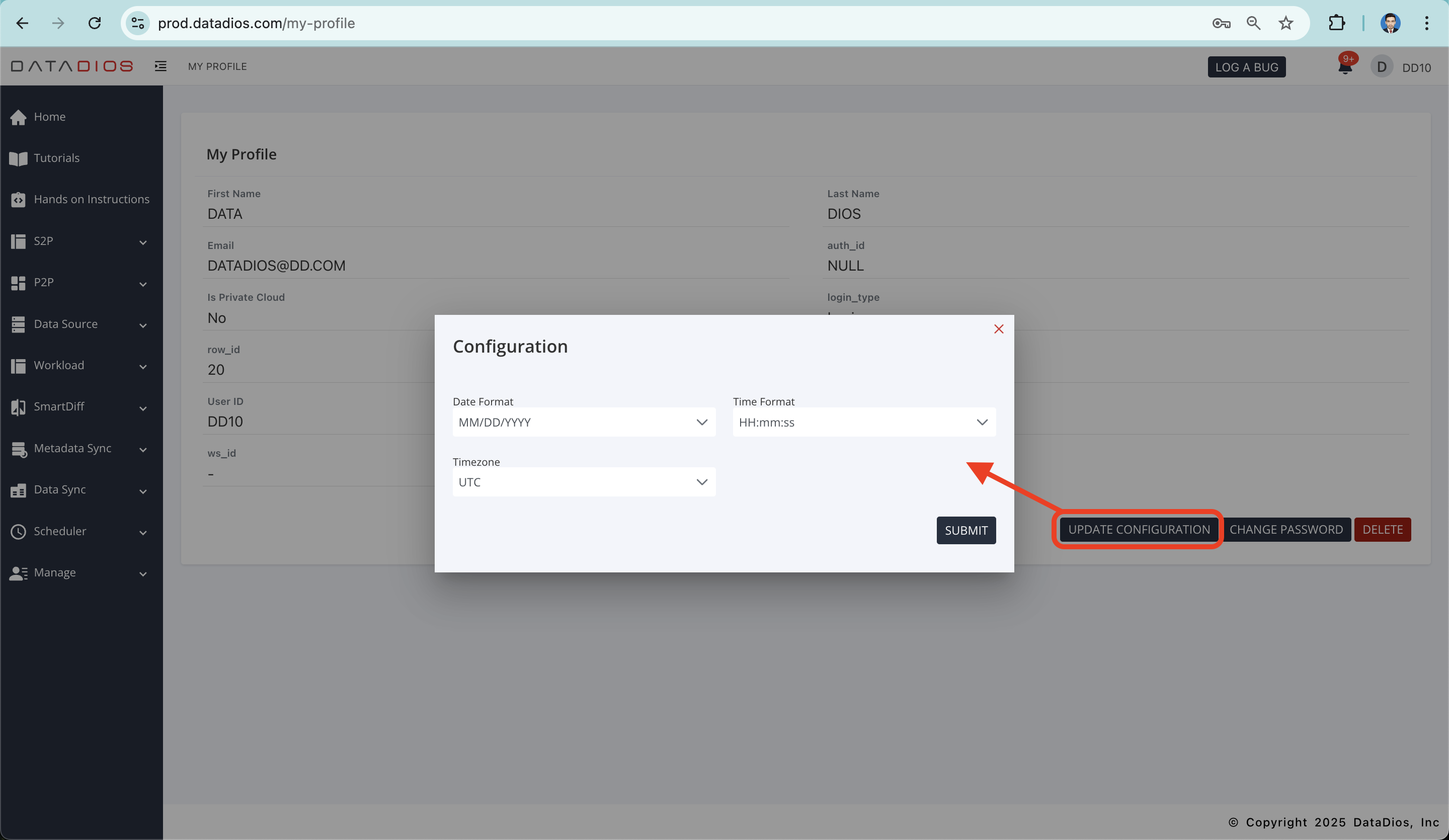The width and height of the screenshot is (1449, 840).
Task: Click the browser address bar
Action: [632, 23]
